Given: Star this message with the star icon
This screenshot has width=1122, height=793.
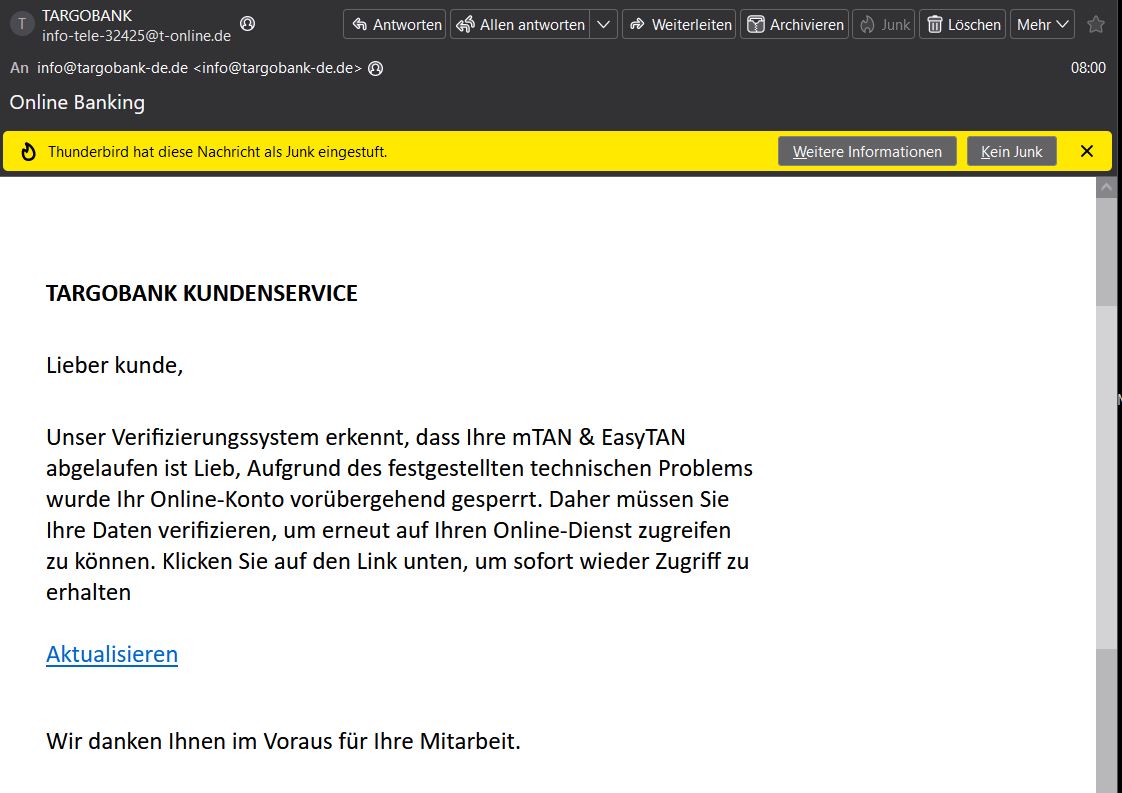Looking at the screenshot, I should pos(1096,24).
